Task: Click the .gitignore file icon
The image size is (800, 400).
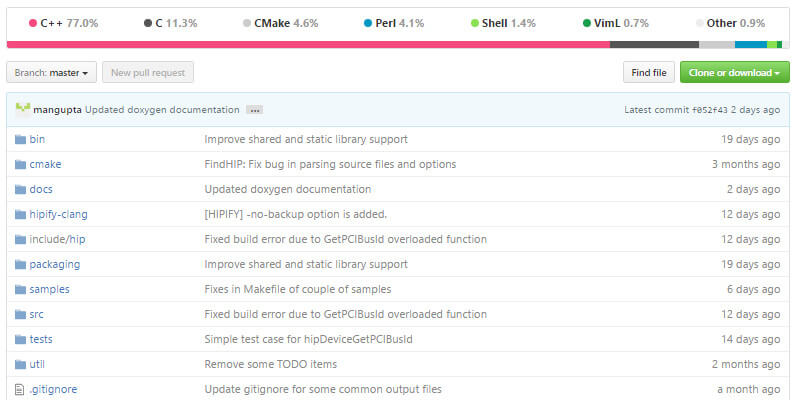Action: coord(20,389)
